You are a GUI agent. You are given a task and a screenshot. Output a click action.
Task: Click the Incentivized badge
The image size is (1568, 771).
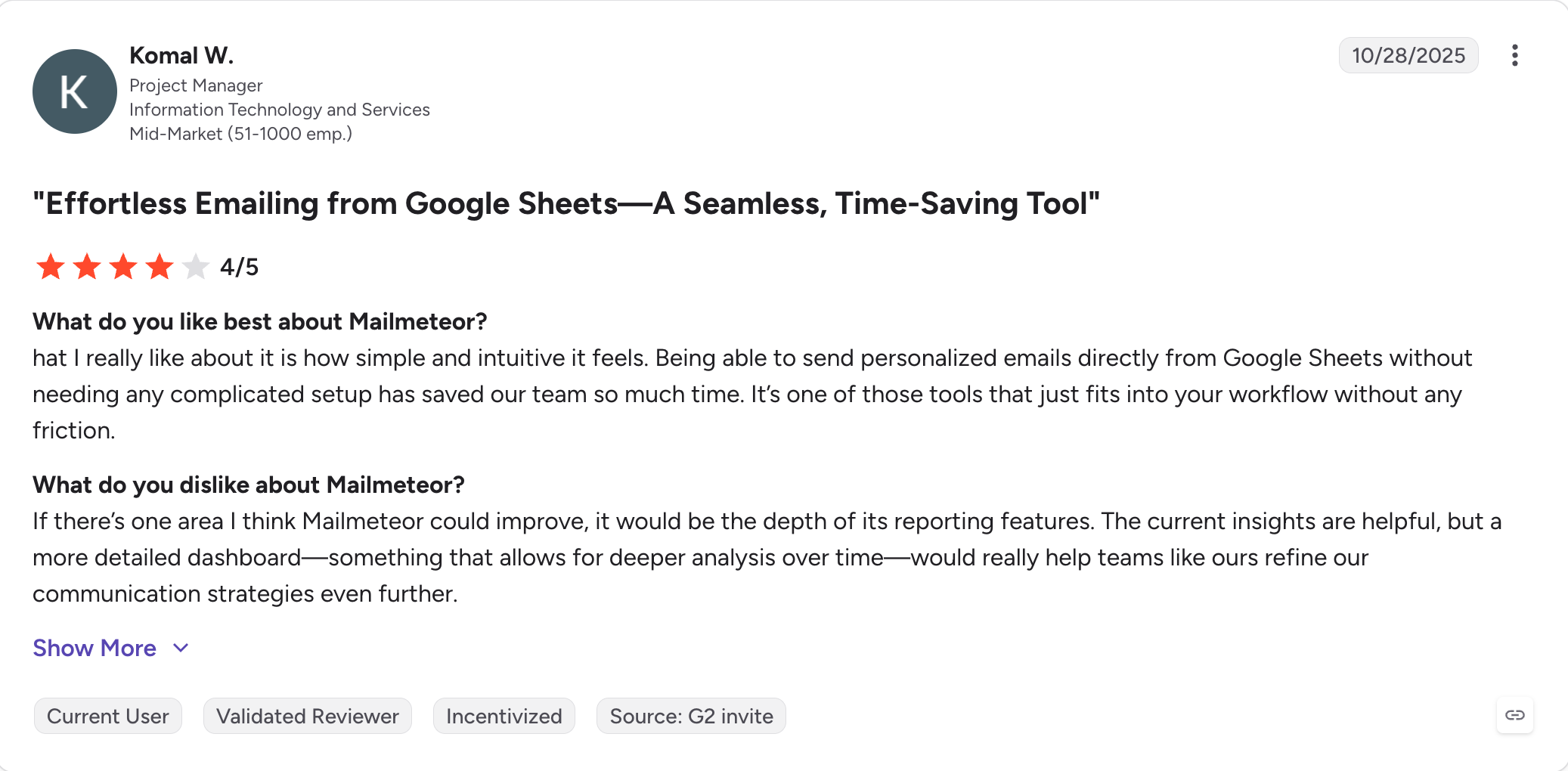(504, 716)
